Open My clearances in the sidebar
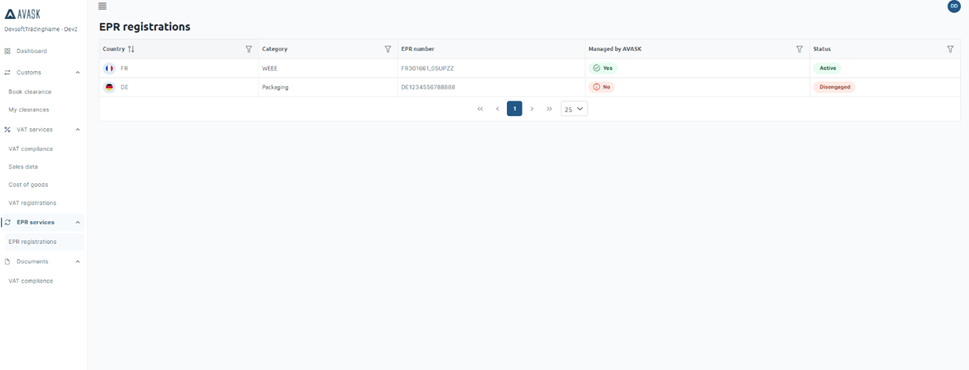Screen dimensions: 969x370 [x=28, y=109]
